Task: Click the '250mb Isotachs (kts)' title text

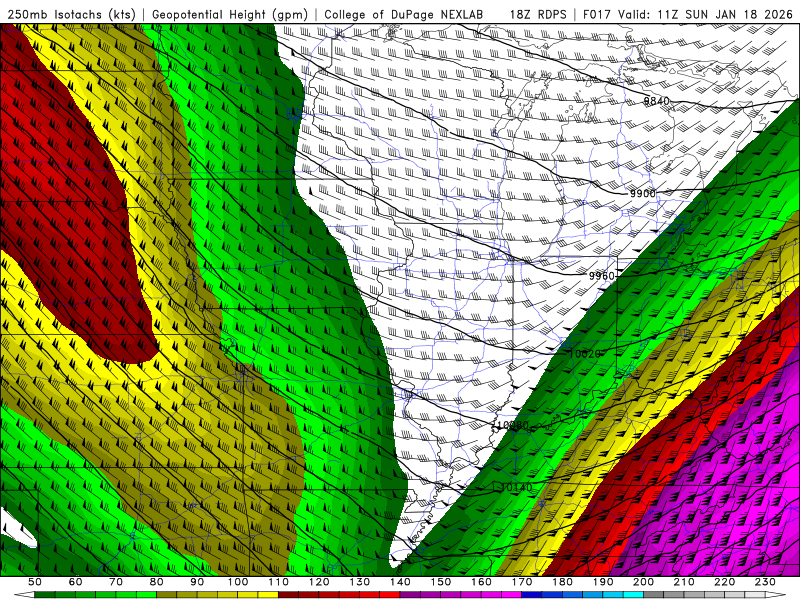Action: pos(71,14)
